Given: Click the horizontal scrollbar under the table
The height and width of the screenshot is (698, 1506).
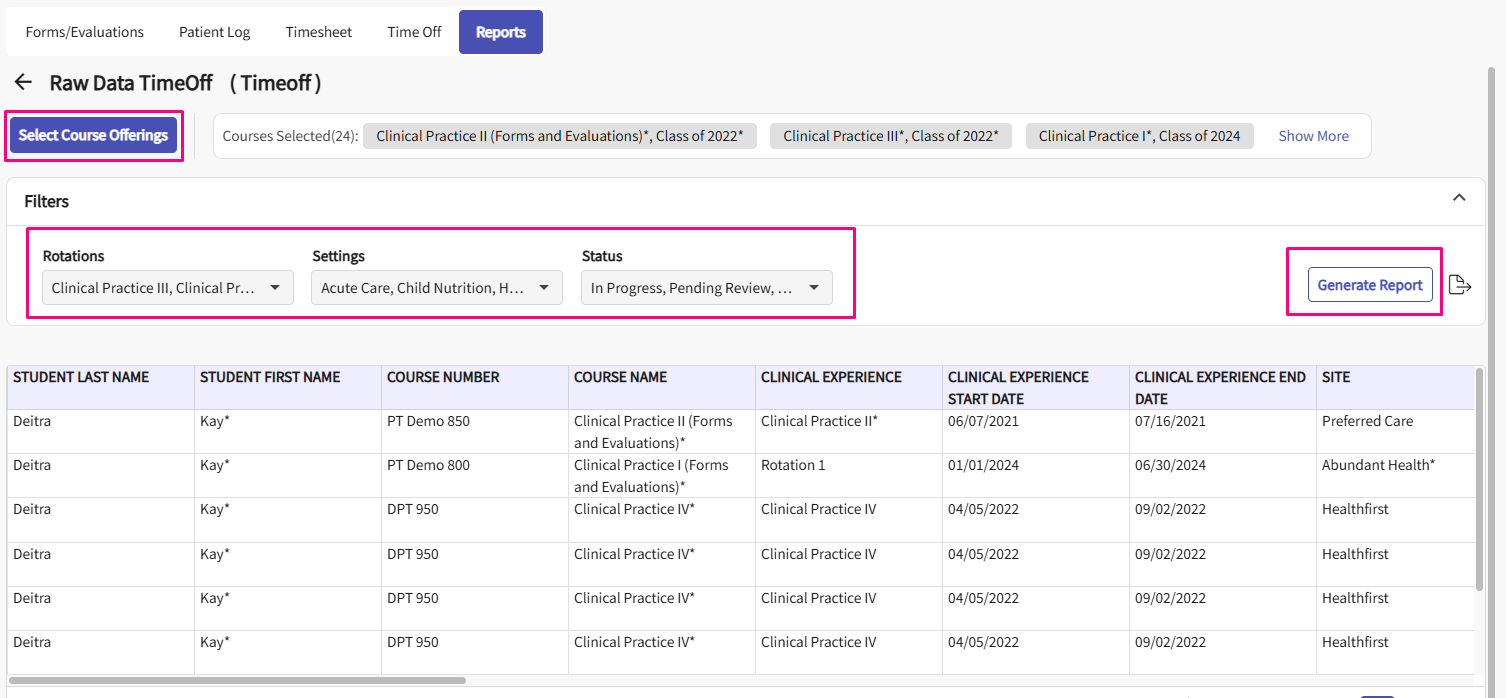Looking at the screenshot, I should (x=237, y=680).
